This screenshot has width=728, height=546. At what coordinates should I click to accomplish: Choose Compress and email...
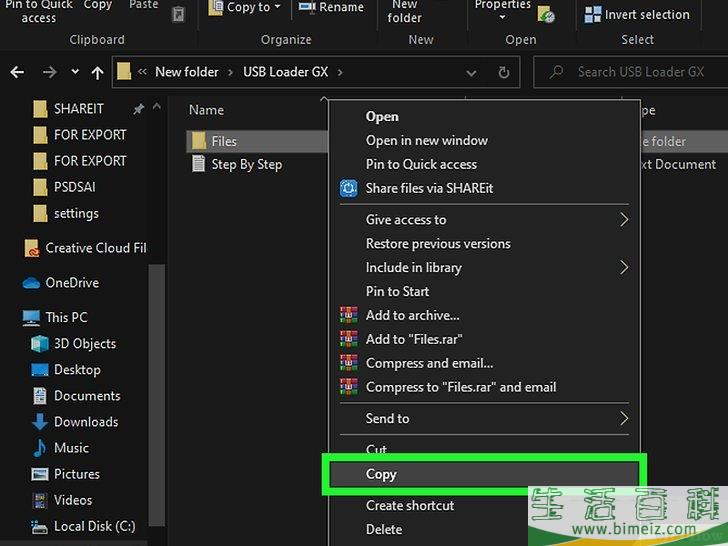484,363
